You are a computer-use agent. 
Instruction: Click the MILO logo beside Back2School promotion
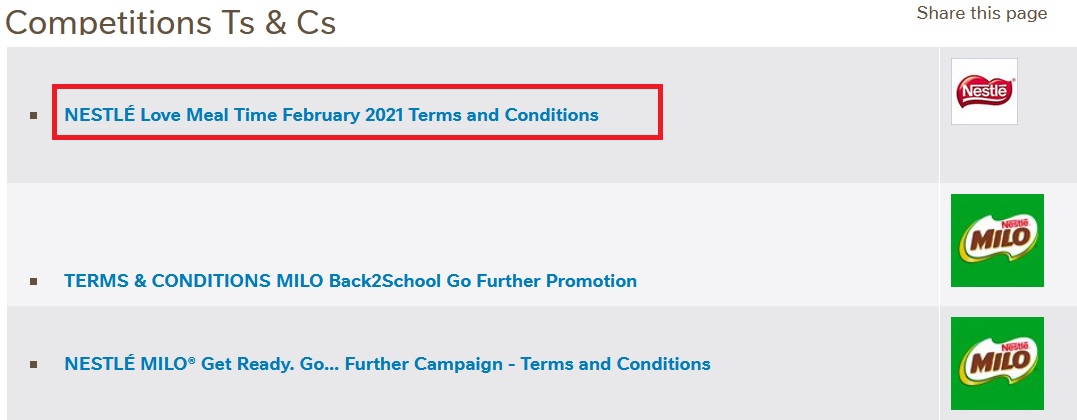(997, 240)
